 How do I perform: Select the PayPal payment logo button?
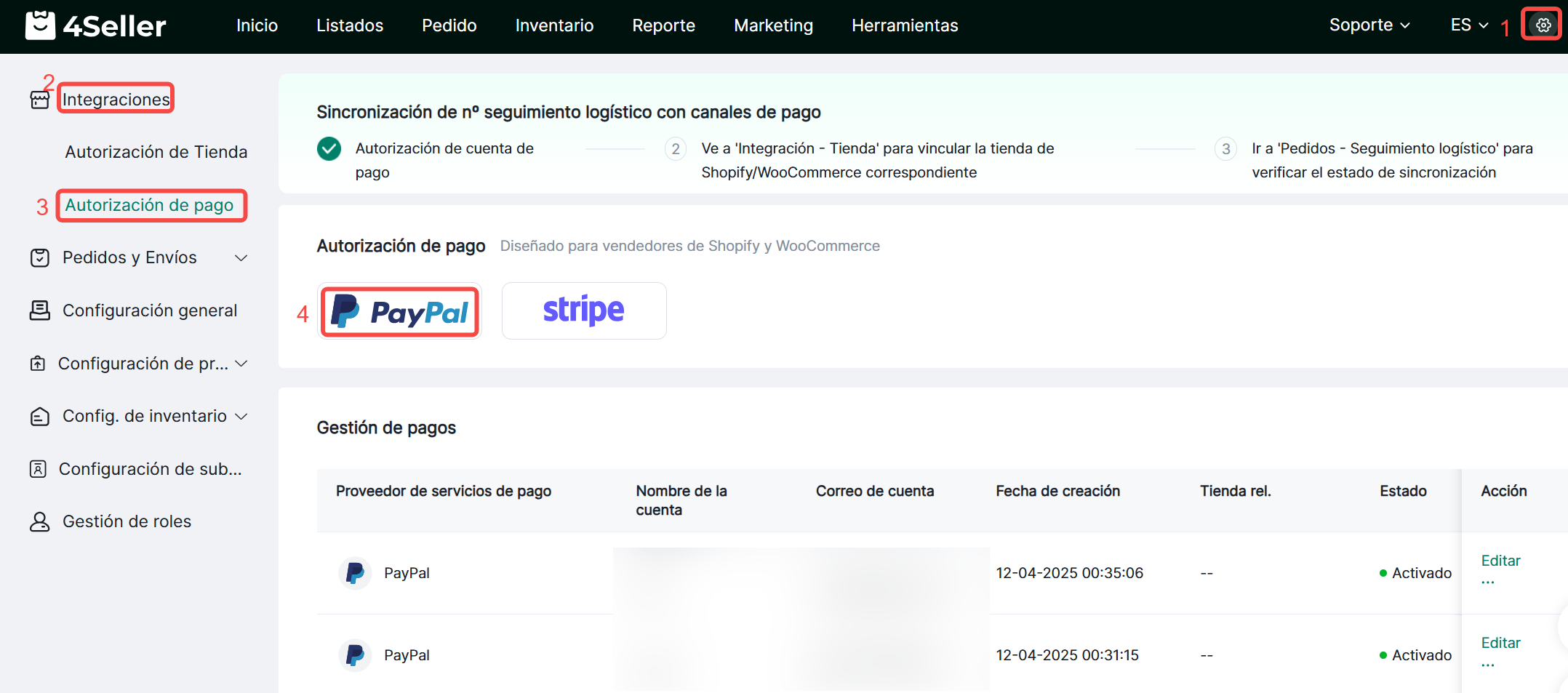[400, 311]
